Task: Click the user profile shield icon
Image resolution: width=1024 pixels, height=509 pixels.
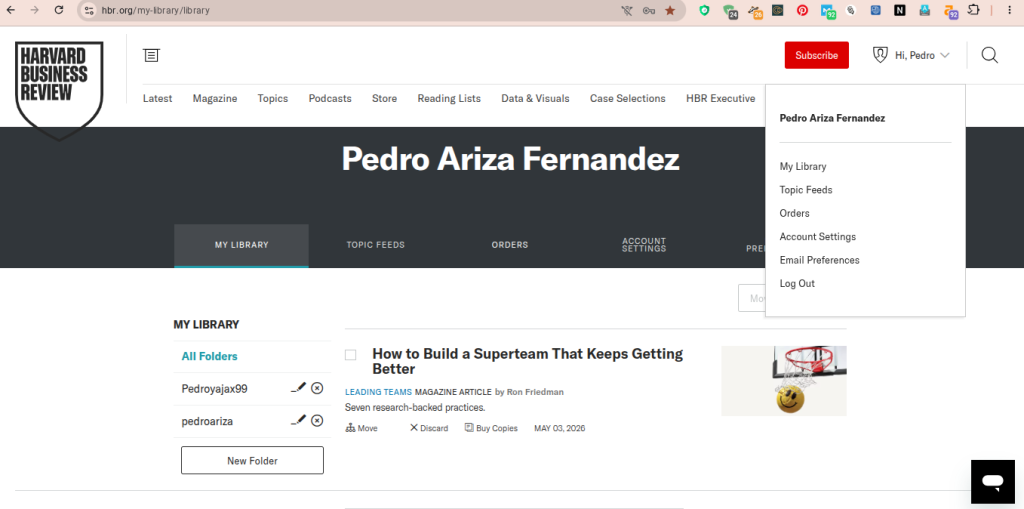Action: [880, 55]
